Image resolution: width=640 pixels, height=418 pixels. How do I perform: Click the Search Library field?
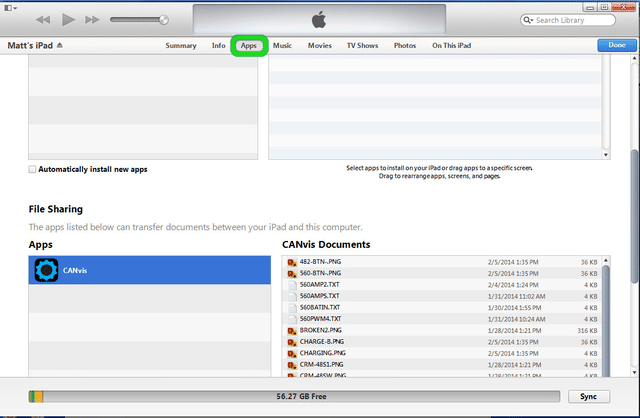pos(568,20)
